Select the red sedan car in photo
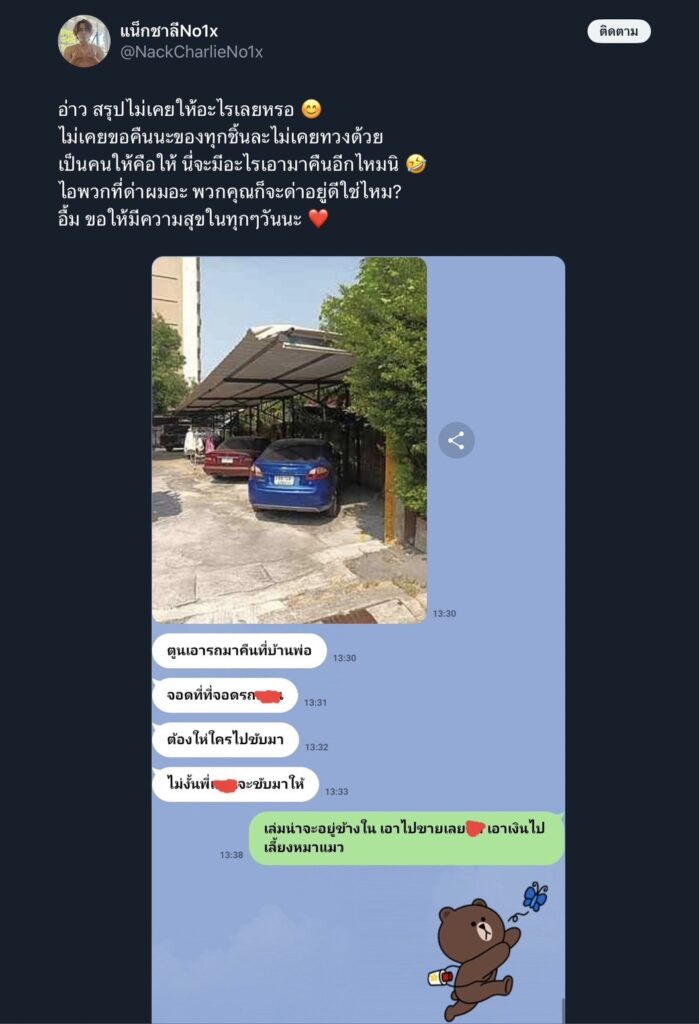This screenshot has height=1024, width=699. coord(230,457)
